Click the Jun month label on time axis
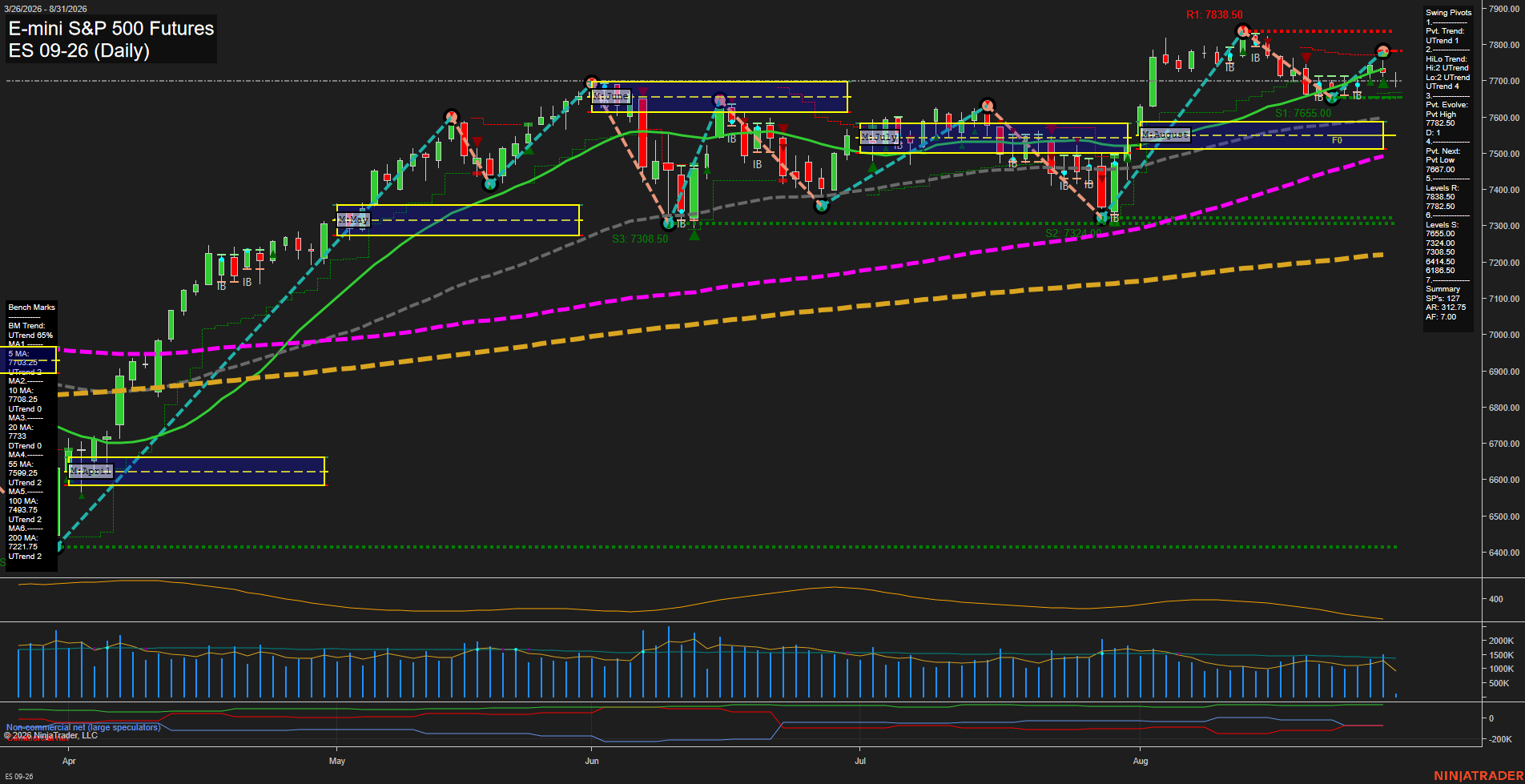The width and height of the screenshot is (1525, 784). [592, 761]
